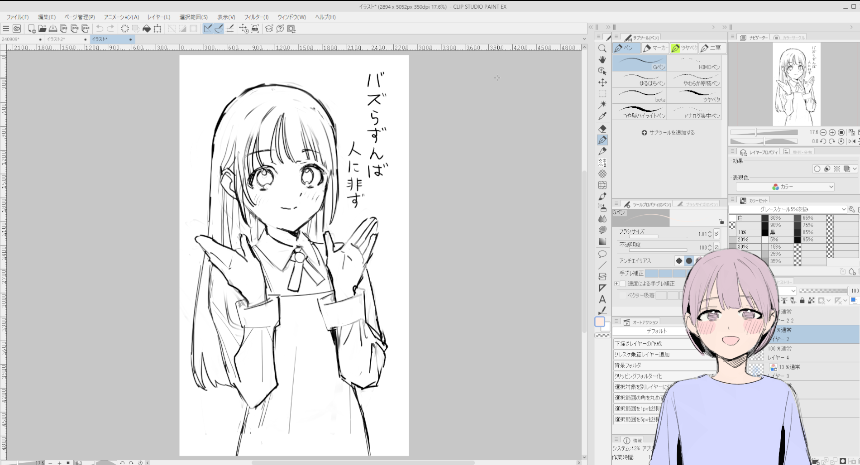The width and height of the screenshot is (860, 465).
Task: Expand the 速度による手ブレ補正 plus expander
Action: (x=616, y=283)
